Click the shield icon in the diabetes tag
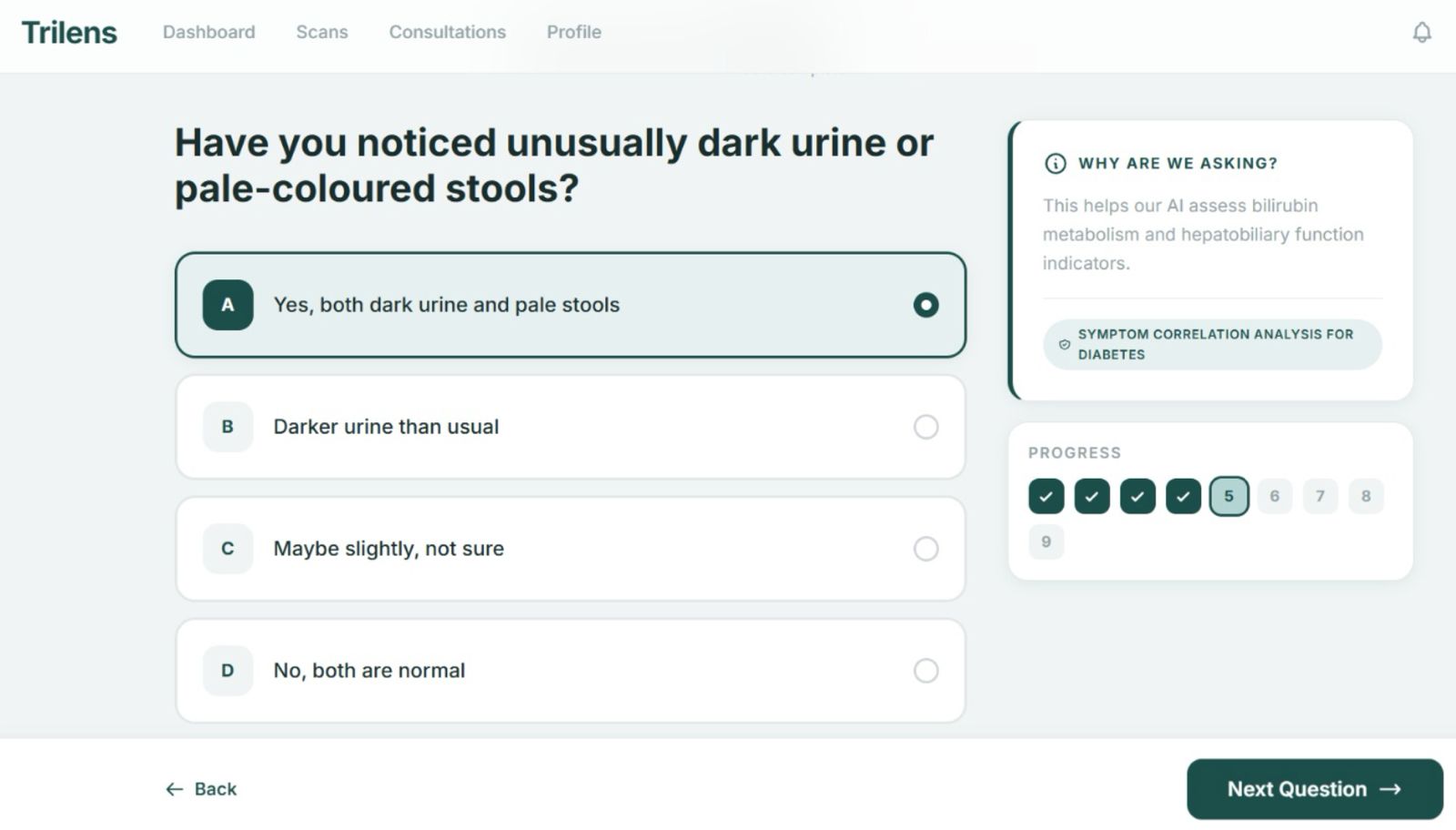 [1064, 345]
